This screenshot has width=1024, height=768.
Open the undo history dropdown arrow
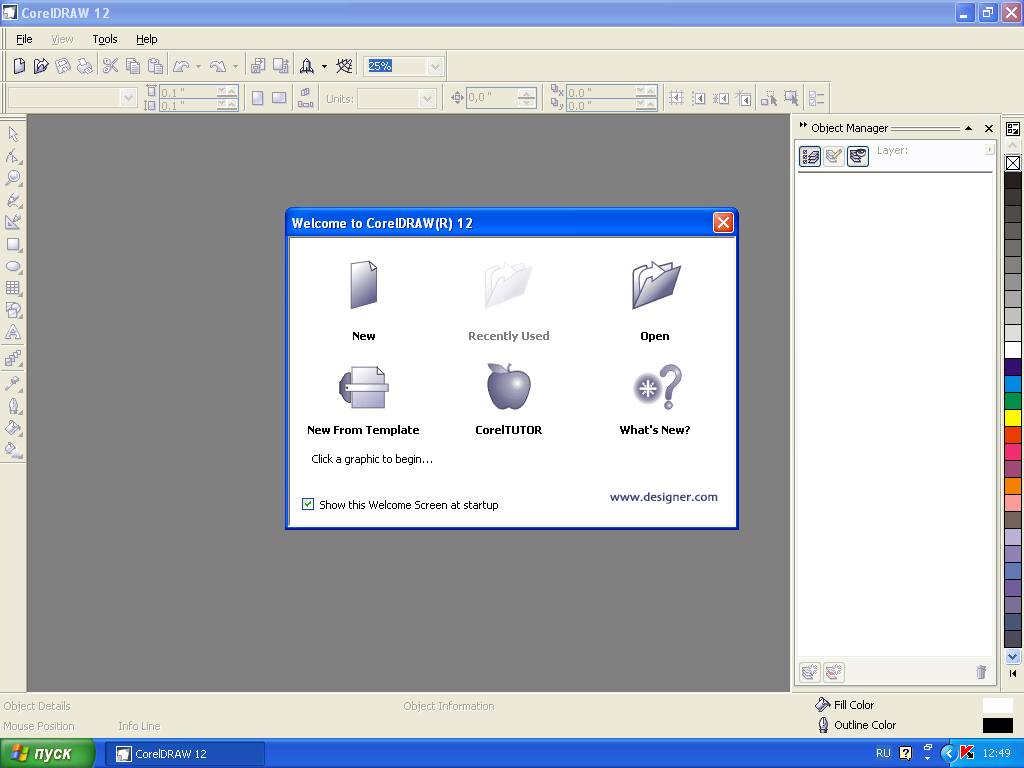point(199,66)
